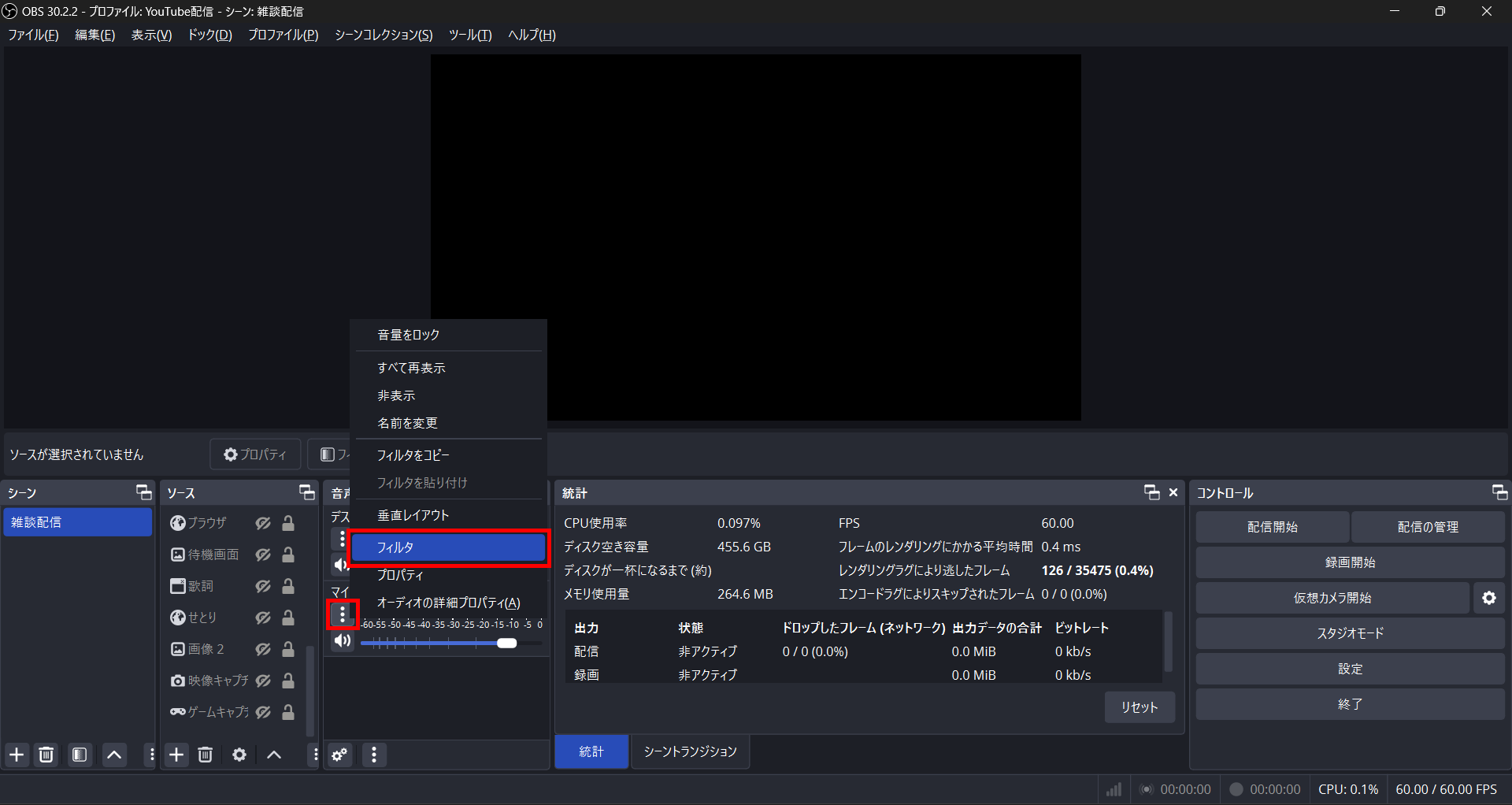The height and width of the screenshot is (805, 1512).
Task: Open the プロファイル(P) menu
Action: (x=283, y=35)
